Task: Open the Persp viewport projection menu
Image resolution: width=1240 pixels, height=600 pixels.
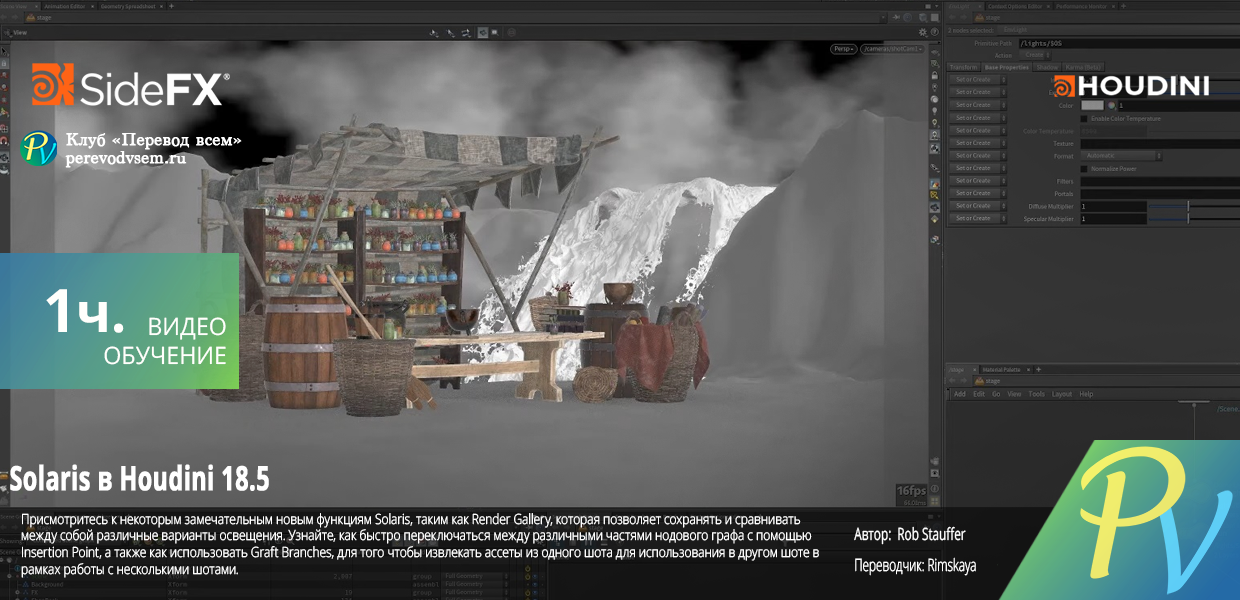Action: (x=844, y=48)
